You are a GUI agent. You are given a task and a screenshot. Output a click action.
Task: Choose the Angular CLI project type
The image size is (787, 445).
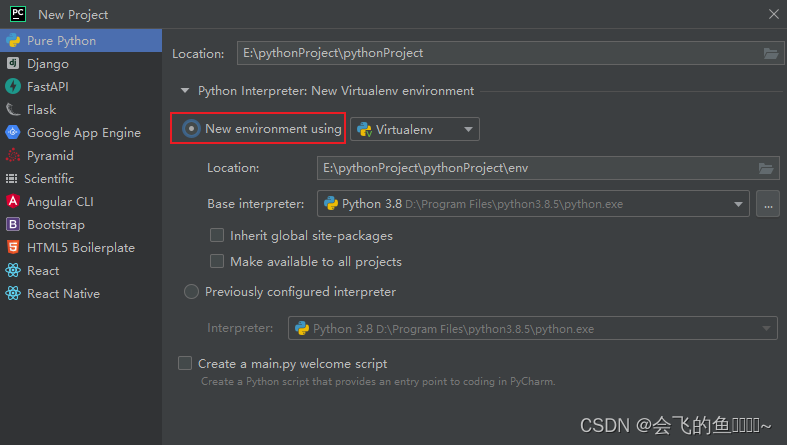81,202
